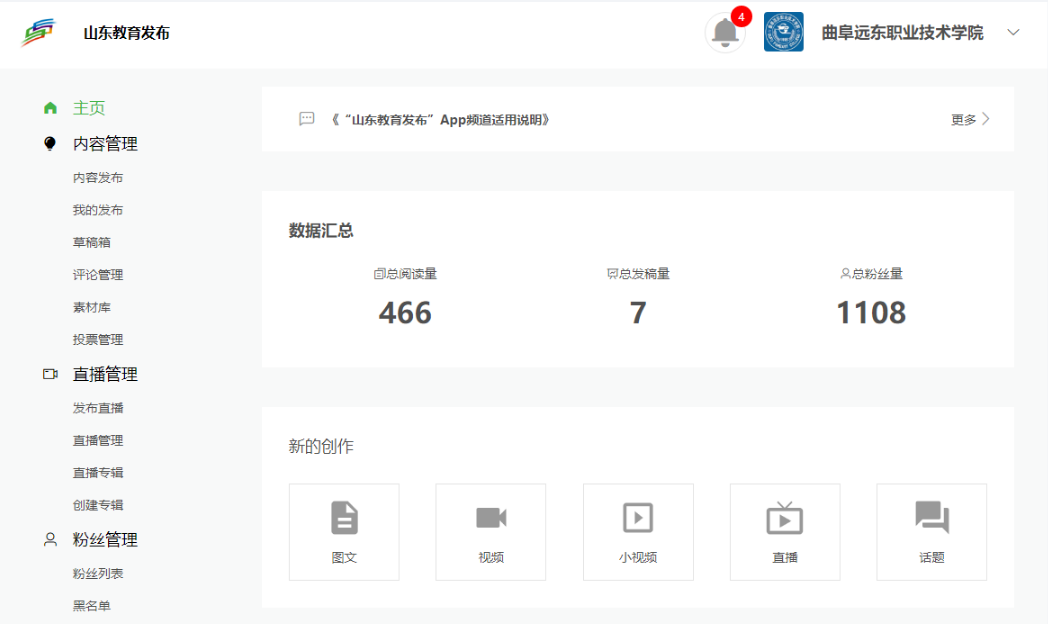Screen dimensions: 1048x624
Task: Open the App频道适用说明 announcement link
Action: [440, 120]
